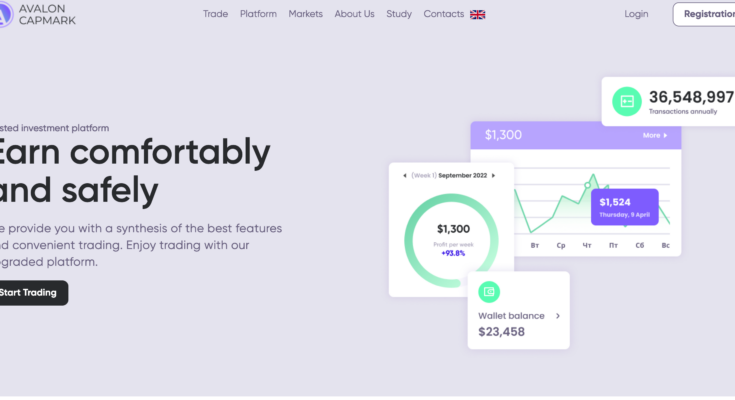The image size is (735, 400).
Task: Click the green wallet icon
Action: pyautogui.click(x=489, y=292)
